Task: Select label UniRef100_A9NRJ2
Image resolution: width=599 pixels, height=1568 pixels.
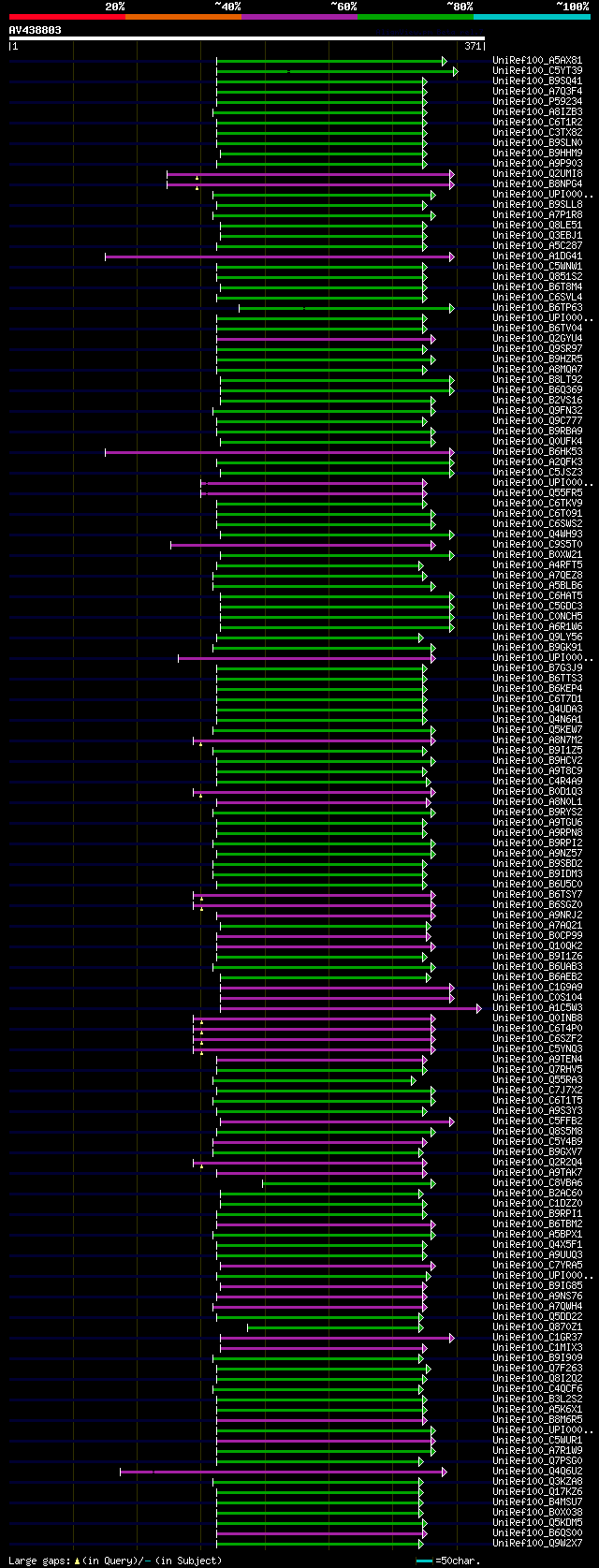Action: 537,916
